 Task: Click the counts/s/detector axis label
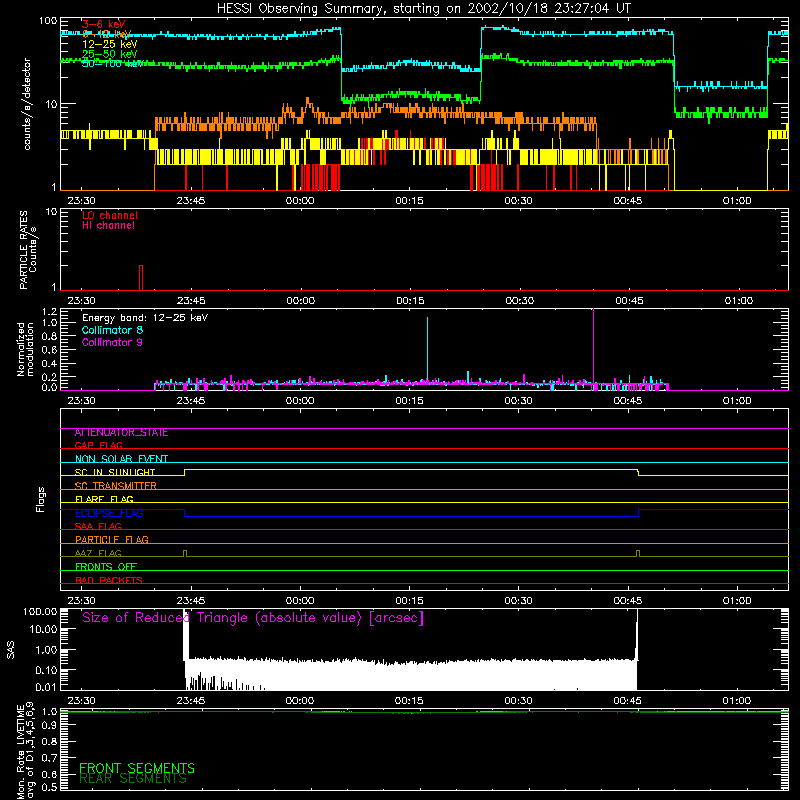click(x=27, y=104)
